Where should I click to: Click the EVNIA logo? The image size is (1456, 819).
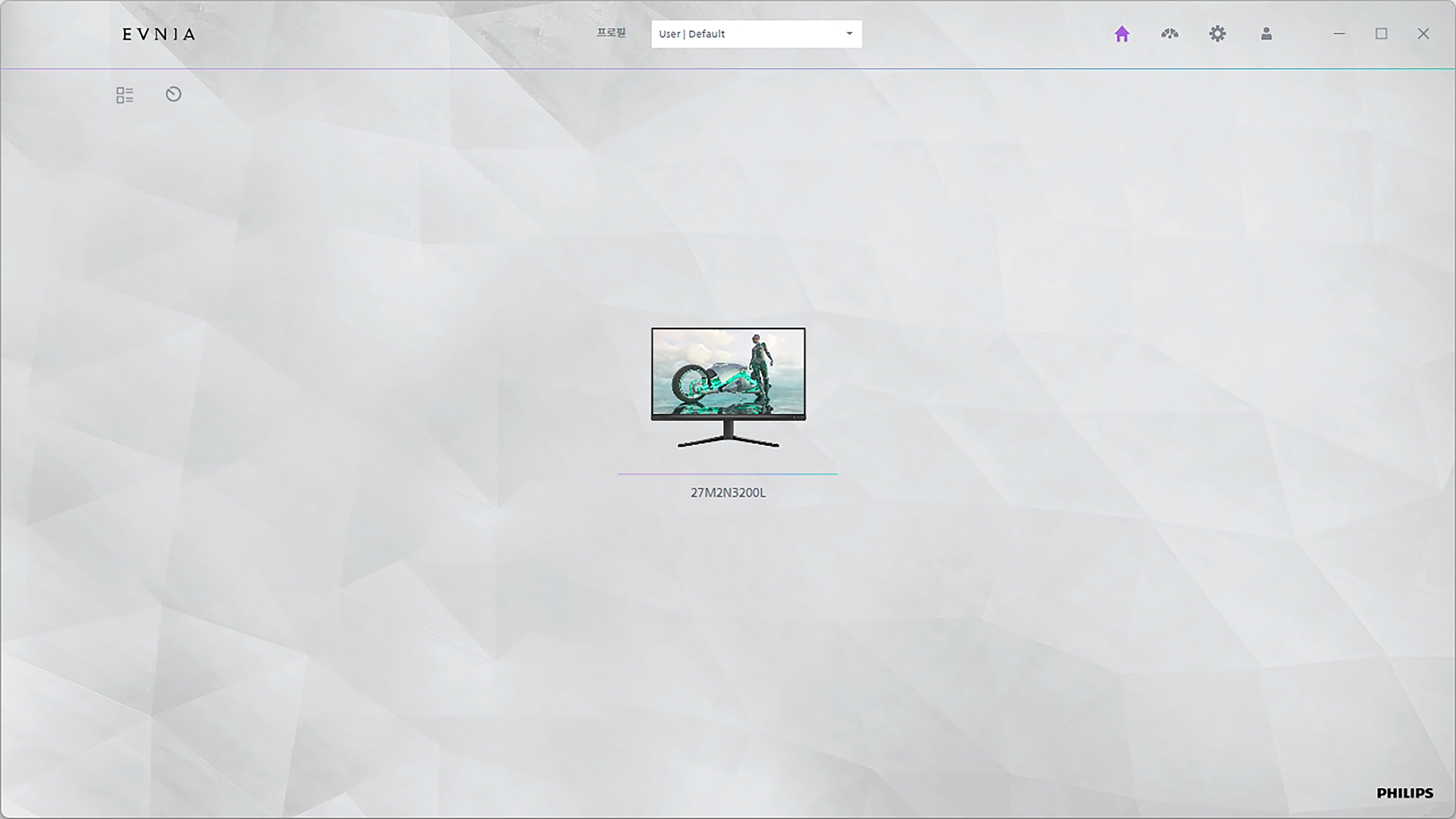point(159,35)
